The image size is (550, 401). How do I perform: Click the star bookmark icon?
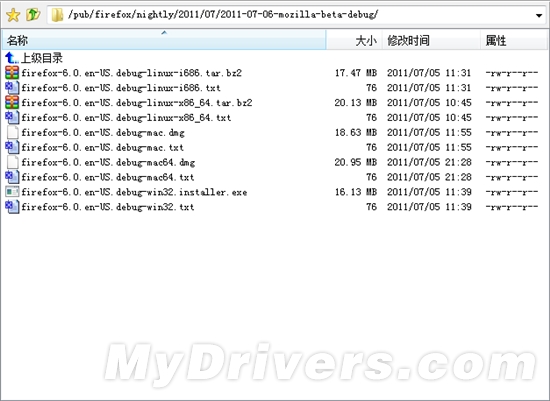(13, 15)
